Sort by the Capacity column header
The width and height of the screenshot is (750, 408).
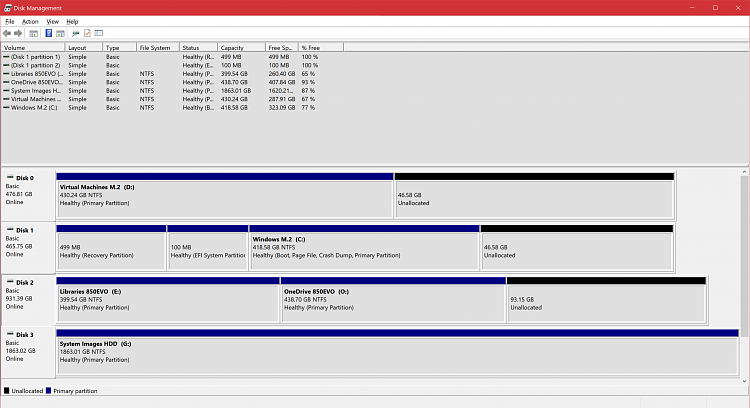(x=242, y=48)
